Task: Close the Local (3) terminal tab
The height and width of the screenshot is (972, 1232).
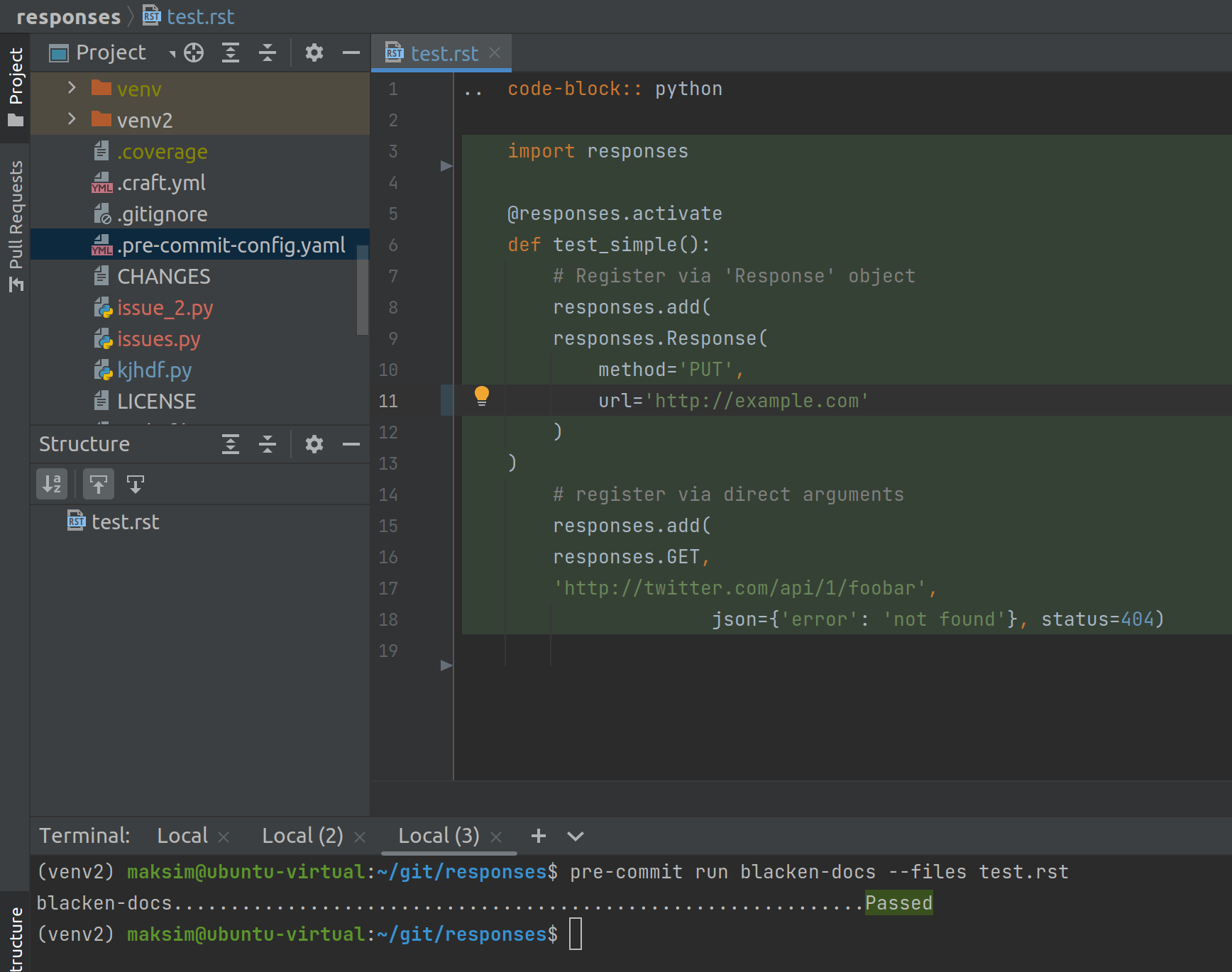Action: (x=496, y=837)
